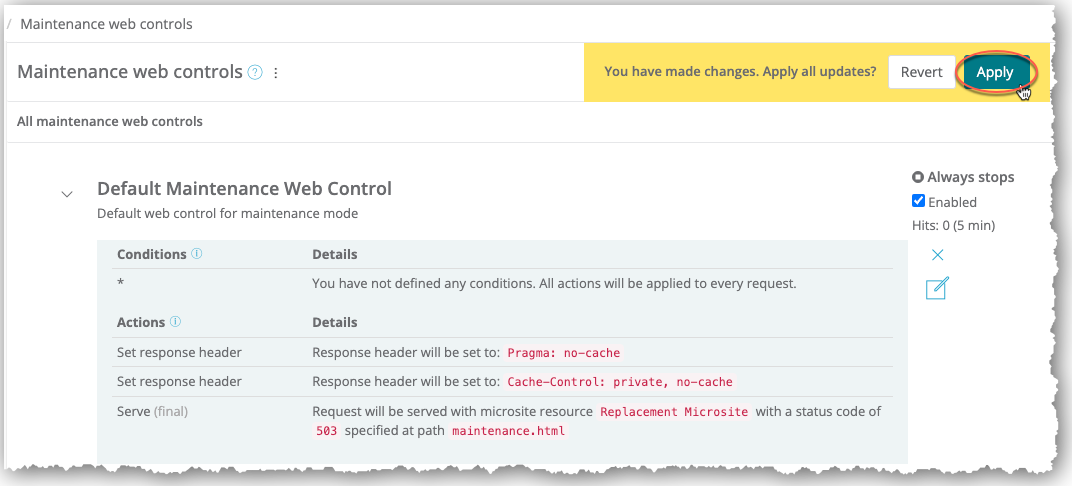Click the maintenance.html path value
This screenshot has height=486, width=1072.
tap(509, 431)
